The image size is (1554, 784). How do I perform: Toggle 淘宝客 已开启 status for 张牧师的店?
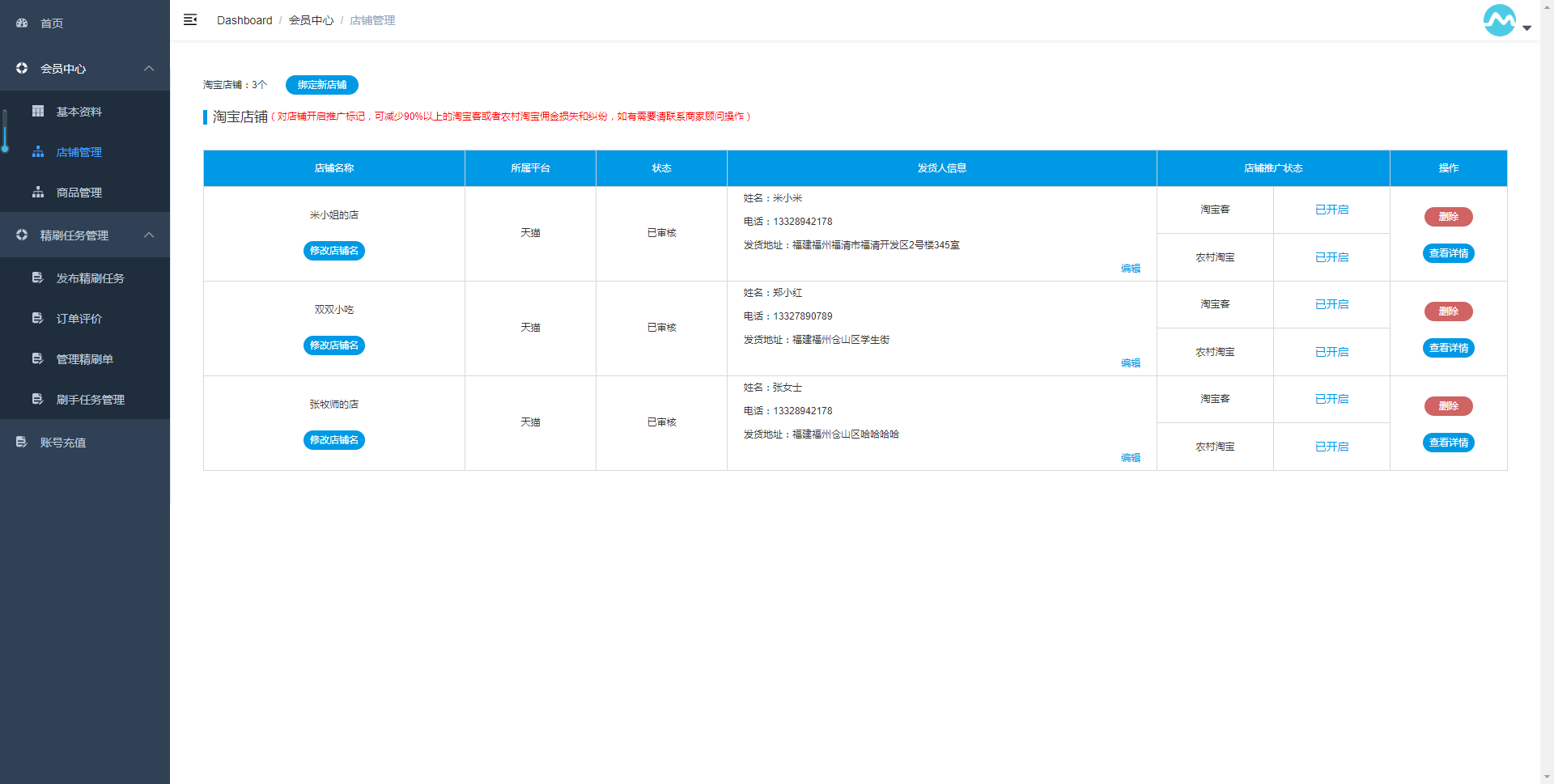[1331, 399]
